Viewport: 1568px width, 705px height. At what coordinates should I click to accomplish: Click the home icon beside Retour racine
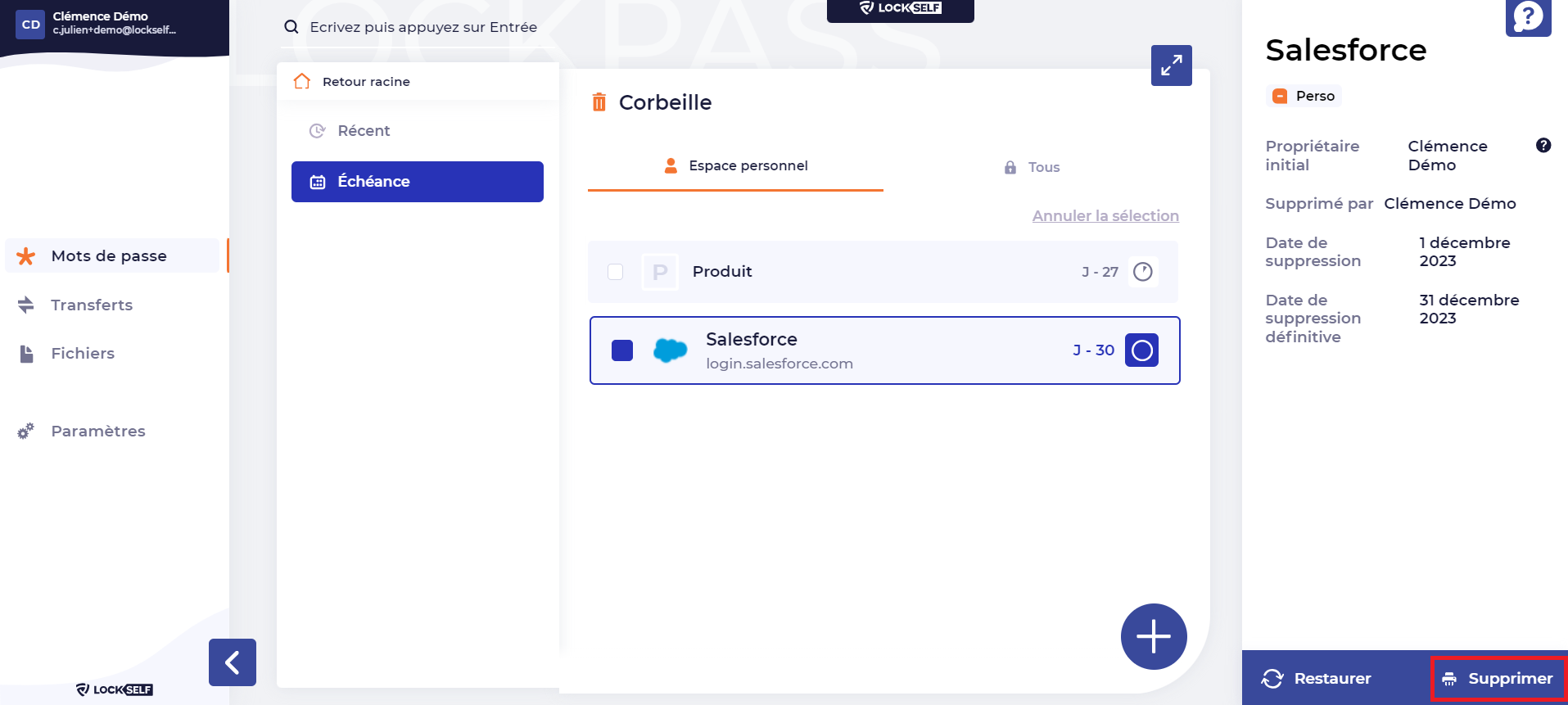(x=302, y=81)
